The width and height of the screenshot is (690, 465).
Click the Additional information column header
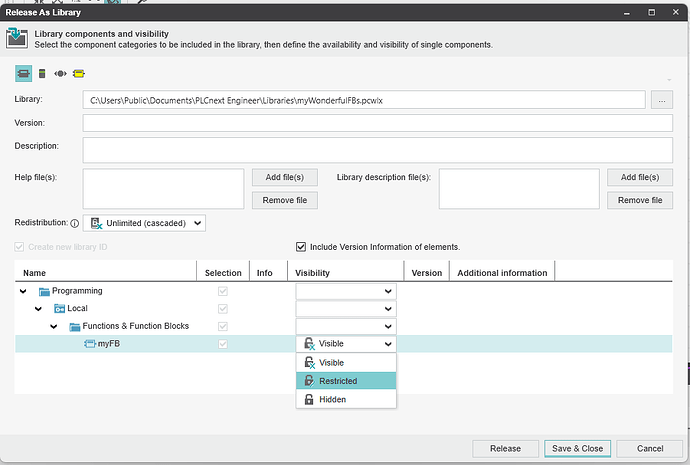point(502,273)
